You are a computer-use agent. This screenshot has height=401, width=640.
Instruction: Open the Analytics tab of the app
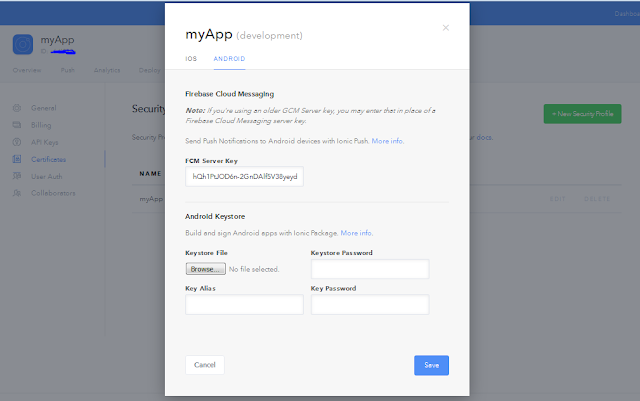pos(107,70)
